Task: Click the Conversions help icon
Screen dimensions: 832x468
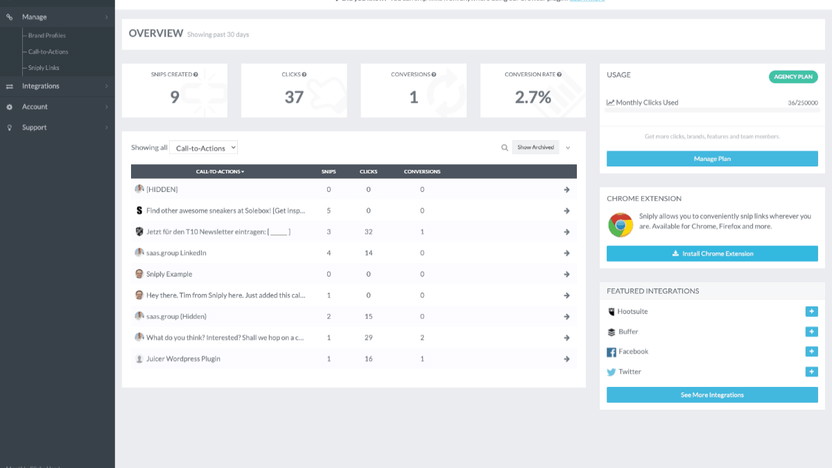Action: [x=434, y=74]
